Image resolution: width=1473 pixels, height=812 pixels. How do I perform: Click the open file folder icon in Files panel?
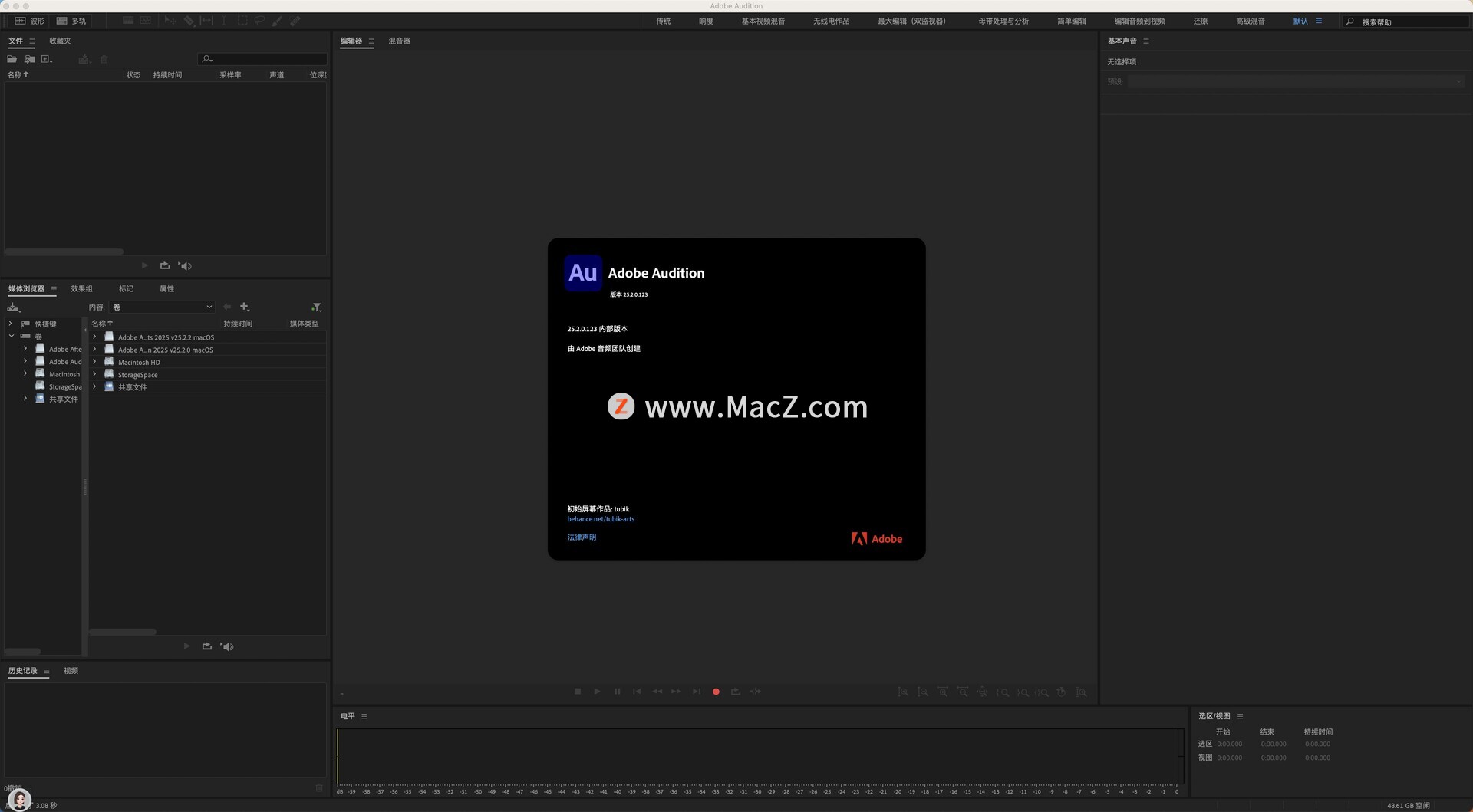click(x=12, y=59)
